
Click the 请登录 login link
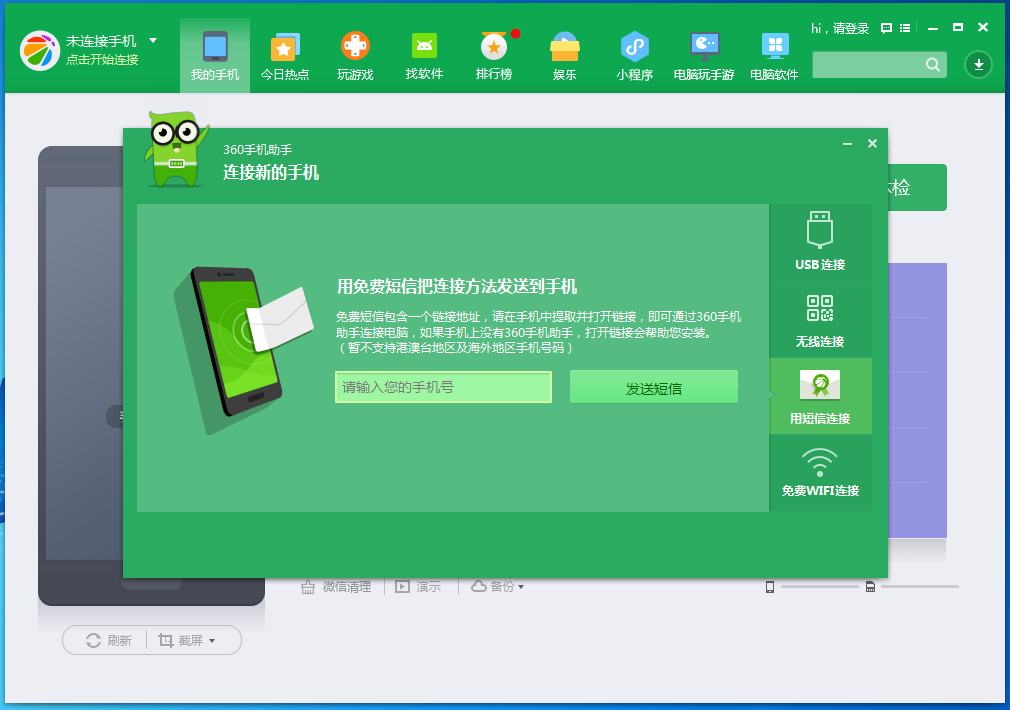tap(851, 29)
